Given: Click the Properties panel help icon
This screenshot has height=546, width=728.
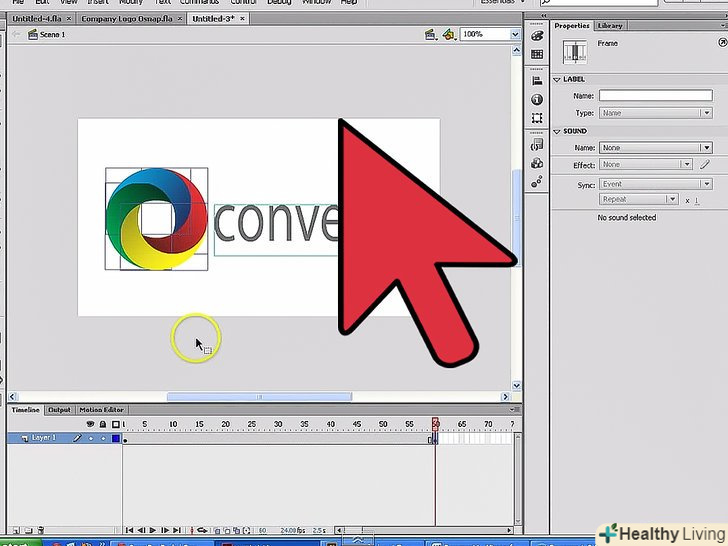Looking at the screenshot, I should [722, 43].
